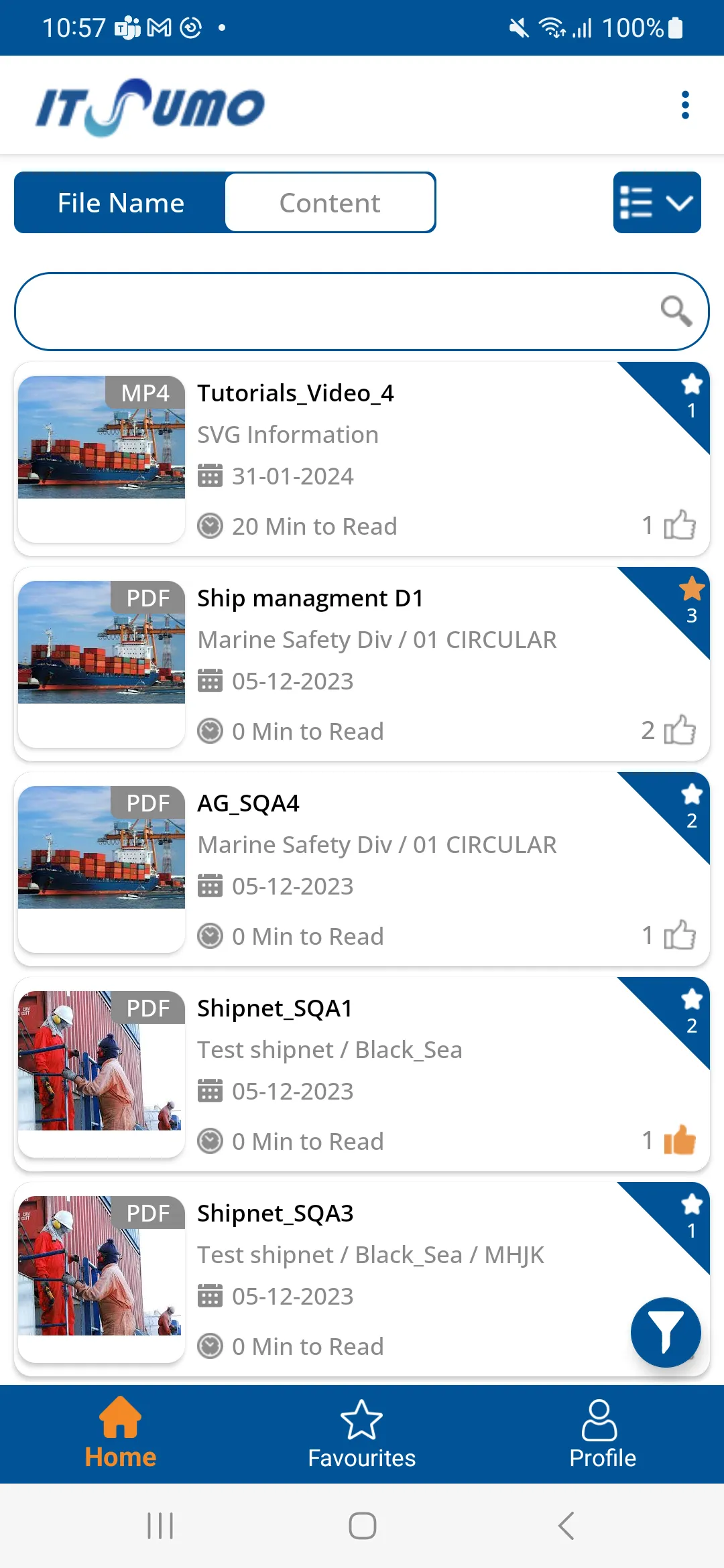This screenshot has width=724, height=1568.
Task: Open the Profile person icon
Action: coord(599,1419)
